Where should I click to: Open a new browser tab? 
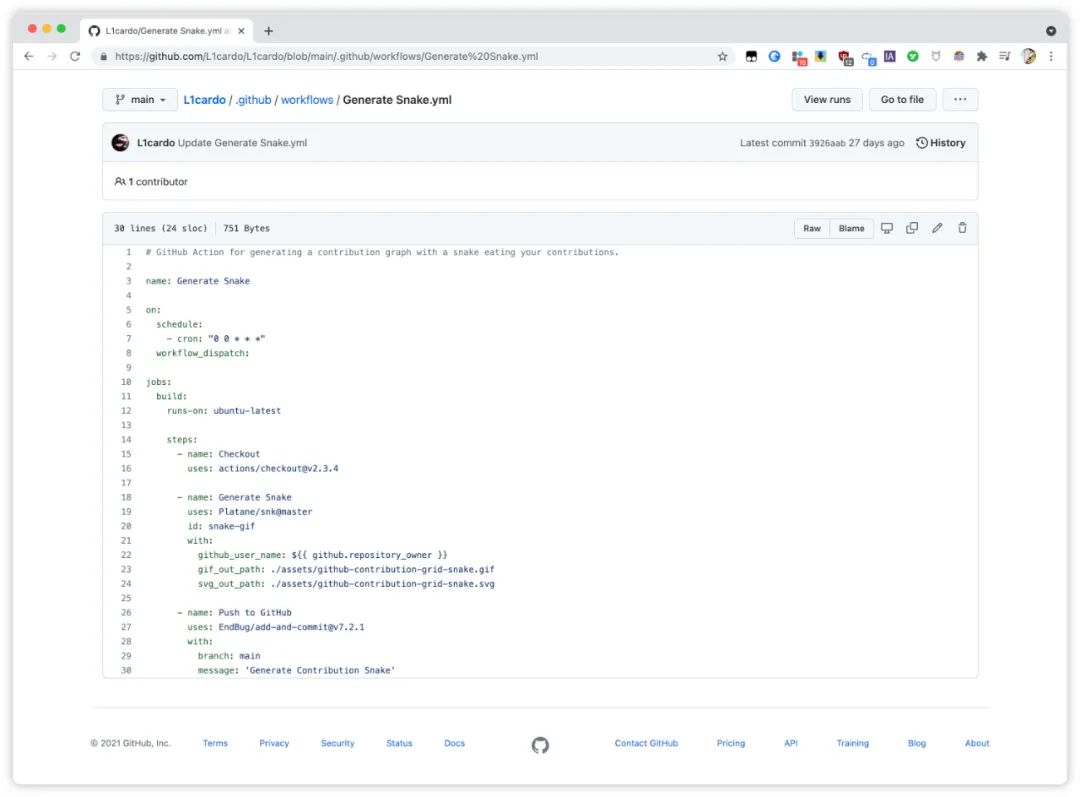point(268,31)
